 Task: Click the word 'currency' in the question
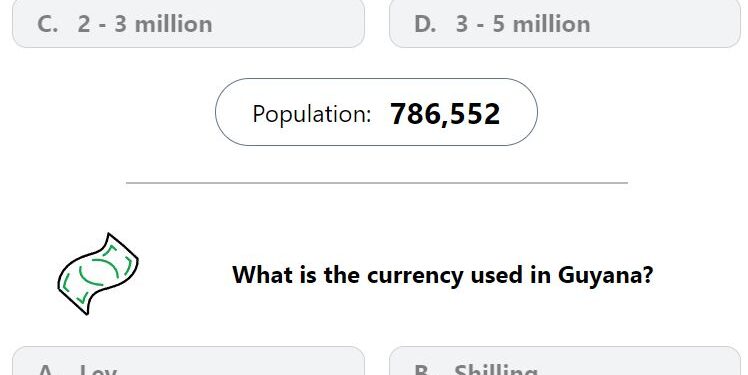[x=415, y=276]
